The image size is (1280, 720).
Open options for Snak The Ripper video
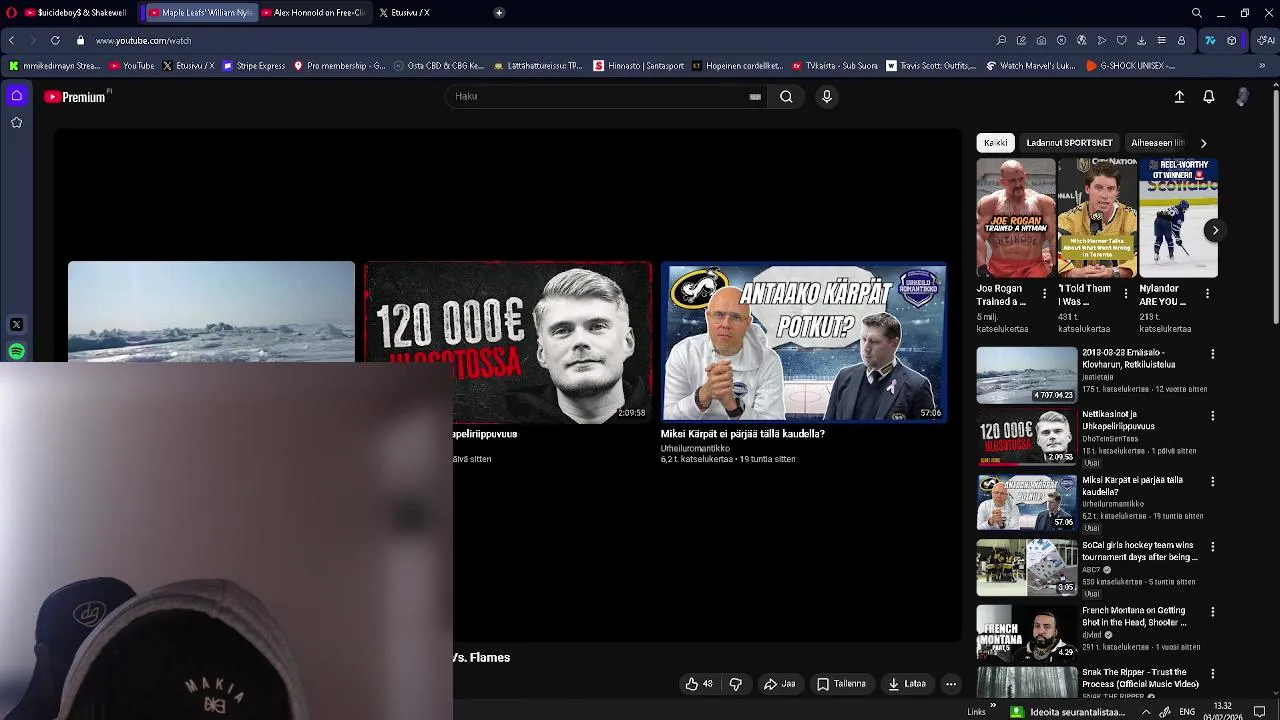click(x=1212, y=674)
